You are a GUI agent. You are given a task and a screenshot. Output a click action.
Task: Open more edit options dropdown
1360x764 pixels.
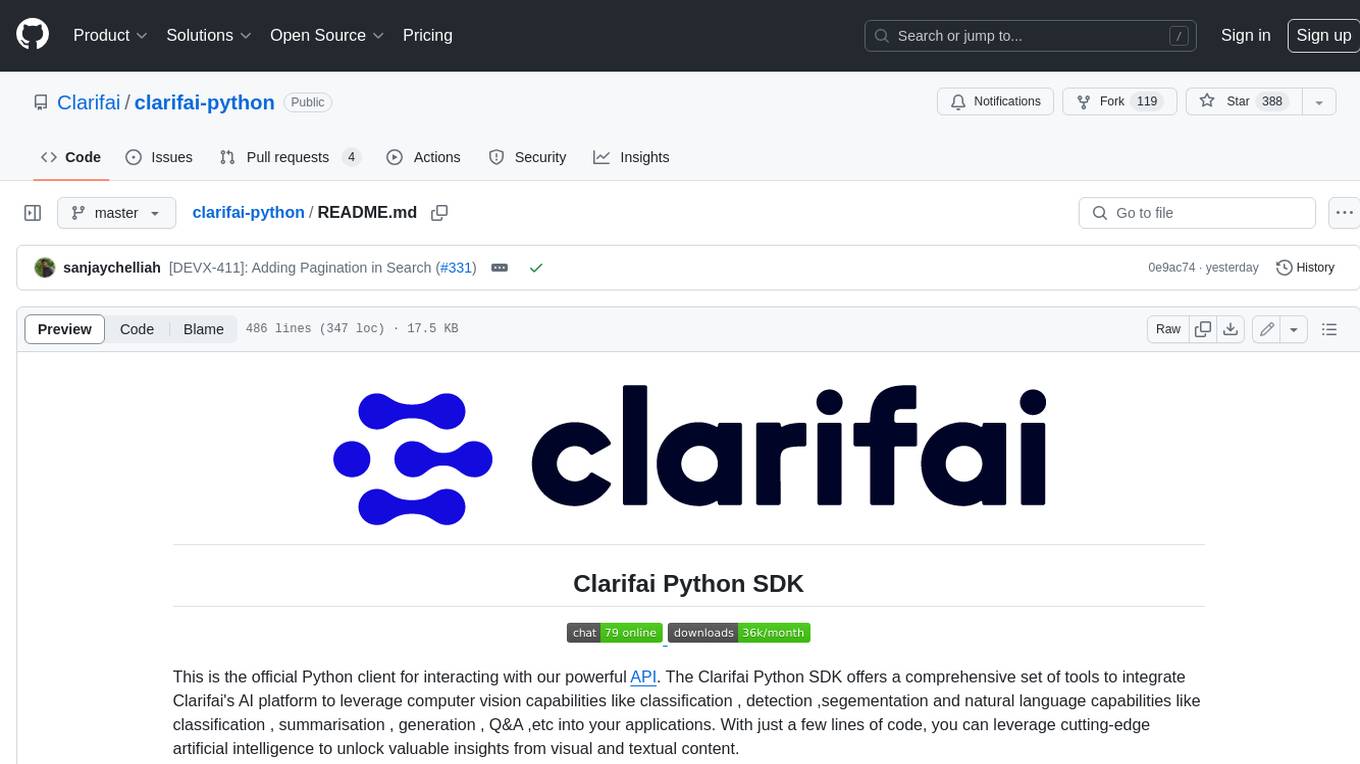pyautogui.click(x=1294, y=329)
